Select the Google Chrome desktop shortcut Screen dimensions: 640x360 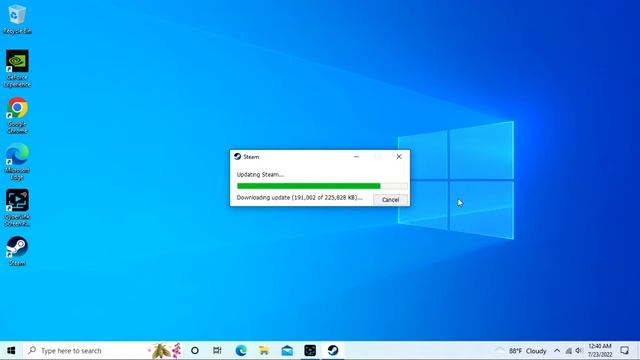pyautogui.click(x=17, y=115)
